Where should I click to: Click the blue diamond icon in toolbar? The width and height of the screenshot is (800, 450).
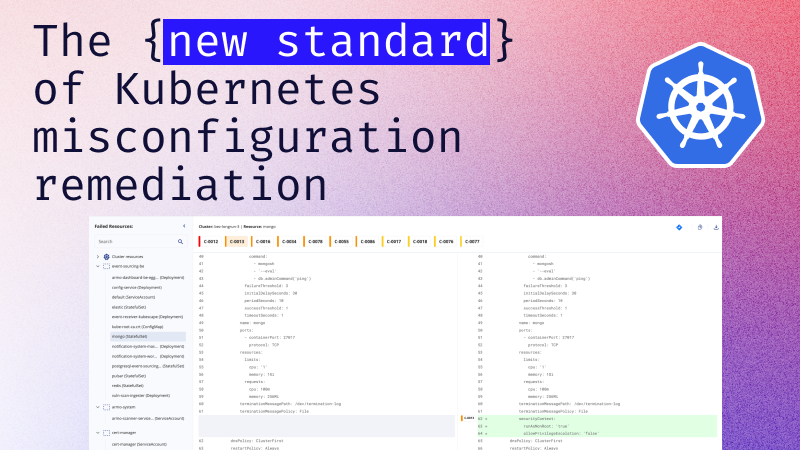(x=679, y=228)
